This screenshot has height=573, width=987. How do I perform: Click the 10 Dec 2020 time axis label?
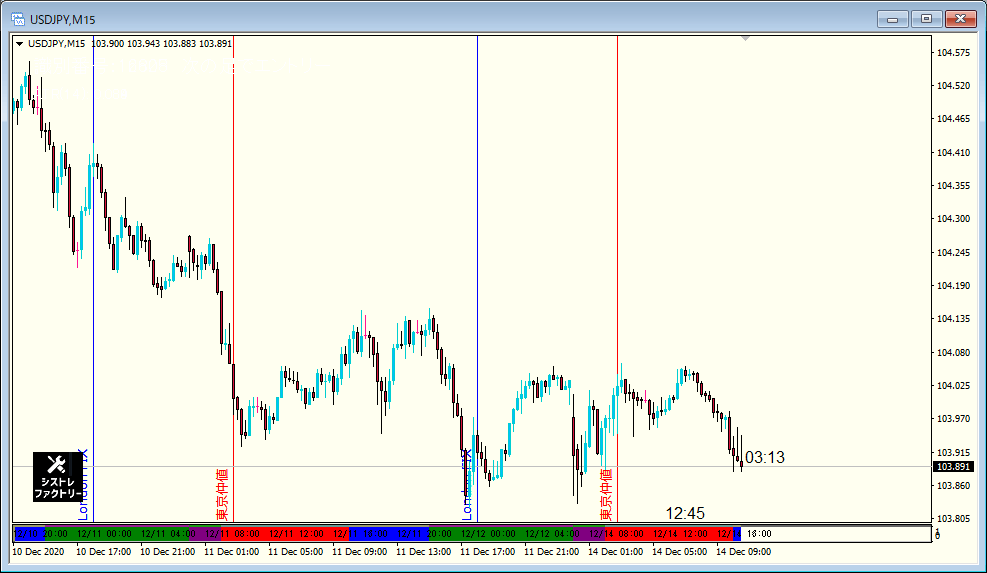click(38, 552)
